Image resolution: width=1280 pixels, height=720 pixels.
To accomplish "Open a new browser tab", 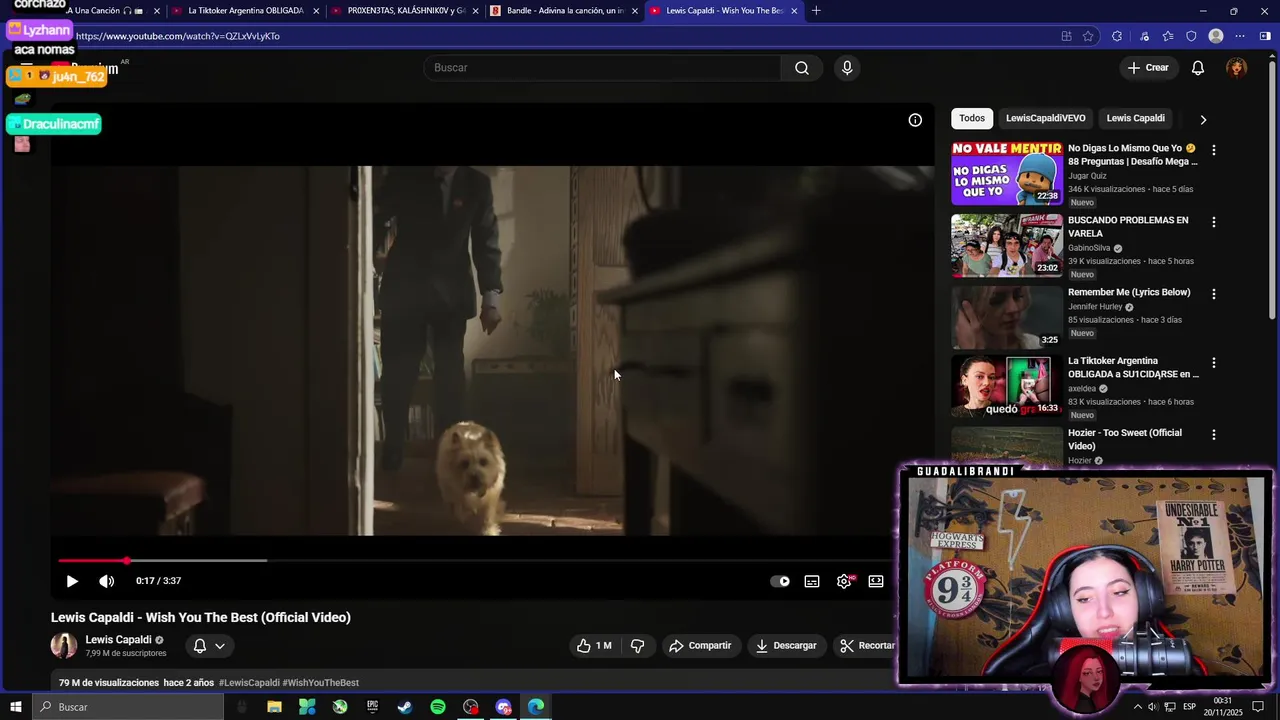I will 816,11.
